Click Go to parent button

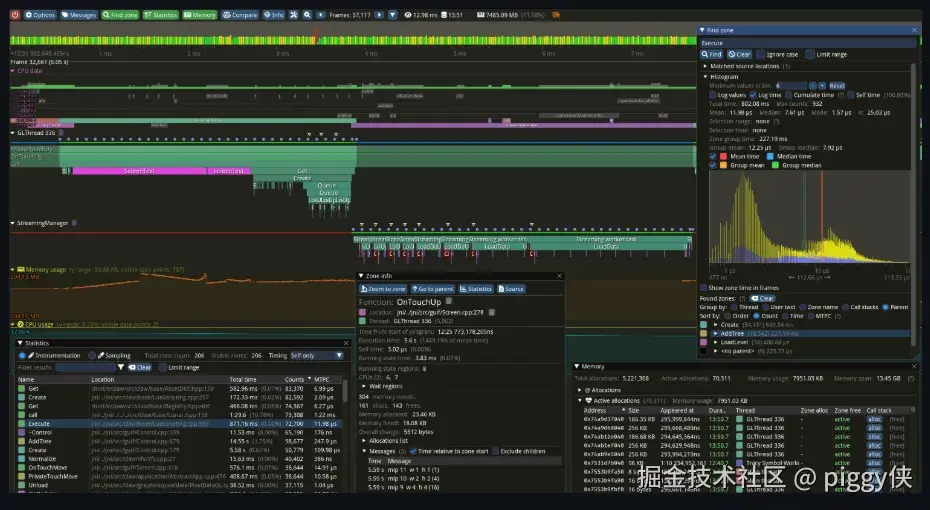point(432,289)
